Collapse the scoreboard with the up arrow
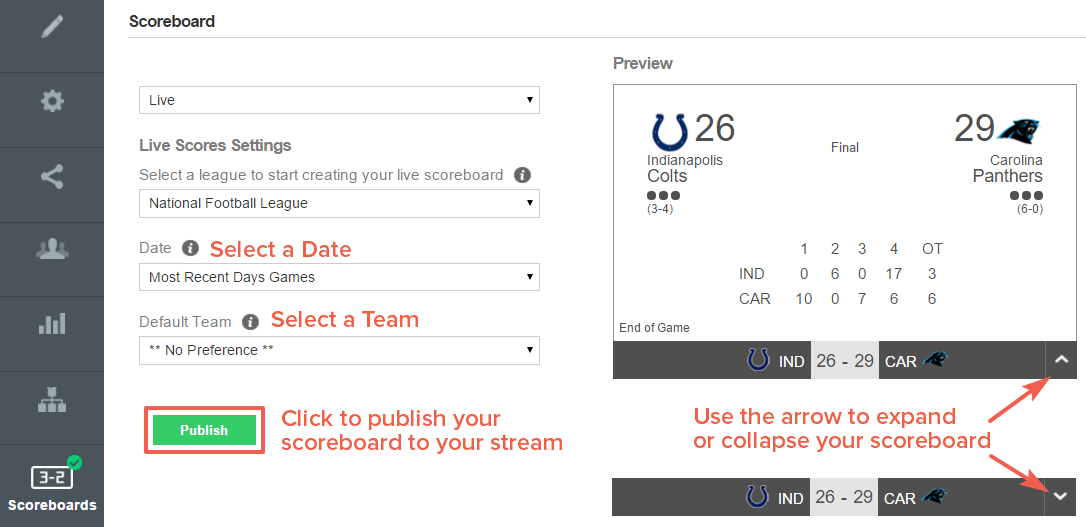Image resolution: width=1086 pixels, height=527 pixels. [1061, 360]
